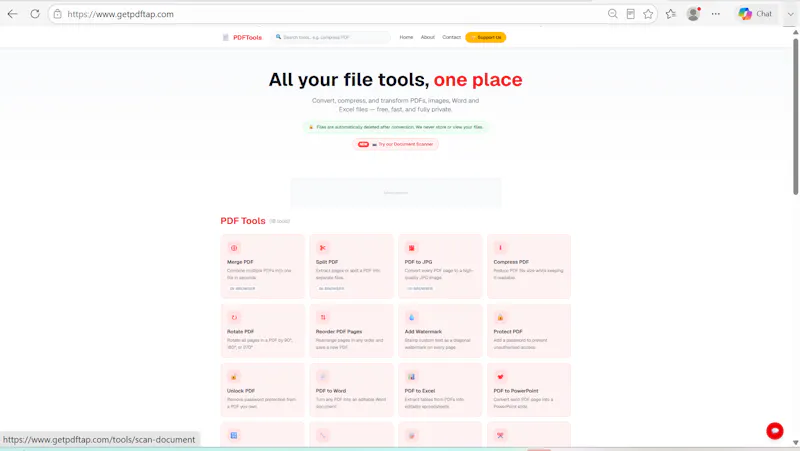Open the PDF to Excel chart icon
The height and width of the screenshot is (451, 800).
pos(411,377)
